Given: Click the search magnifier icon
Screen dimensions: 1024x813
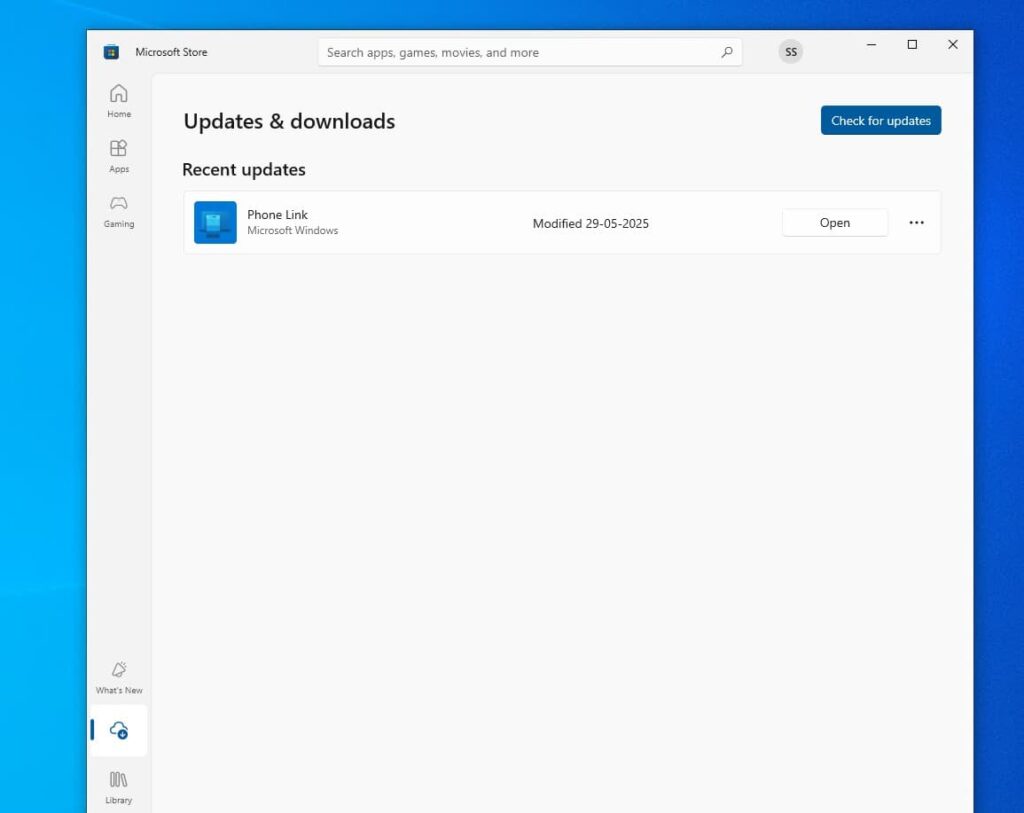Looking at the screenshot, I should 727,51.
